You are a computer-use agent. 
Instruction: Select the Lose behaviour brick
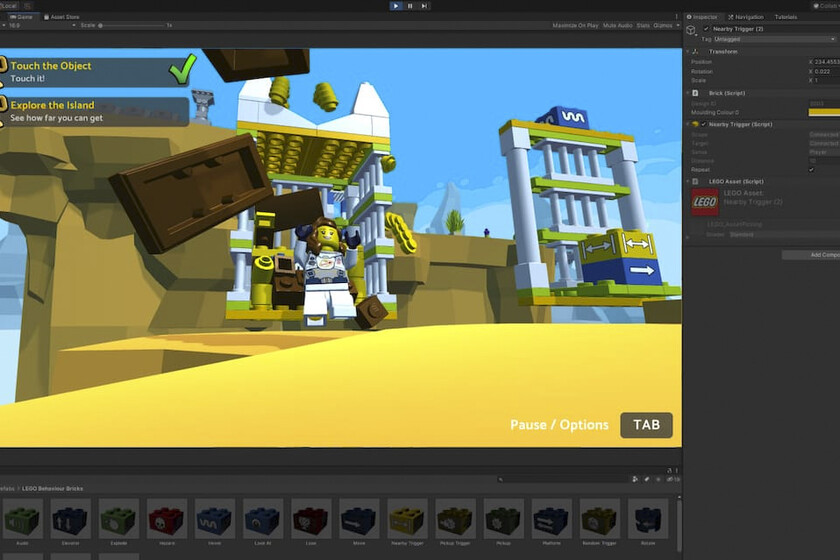pos(311,519)
